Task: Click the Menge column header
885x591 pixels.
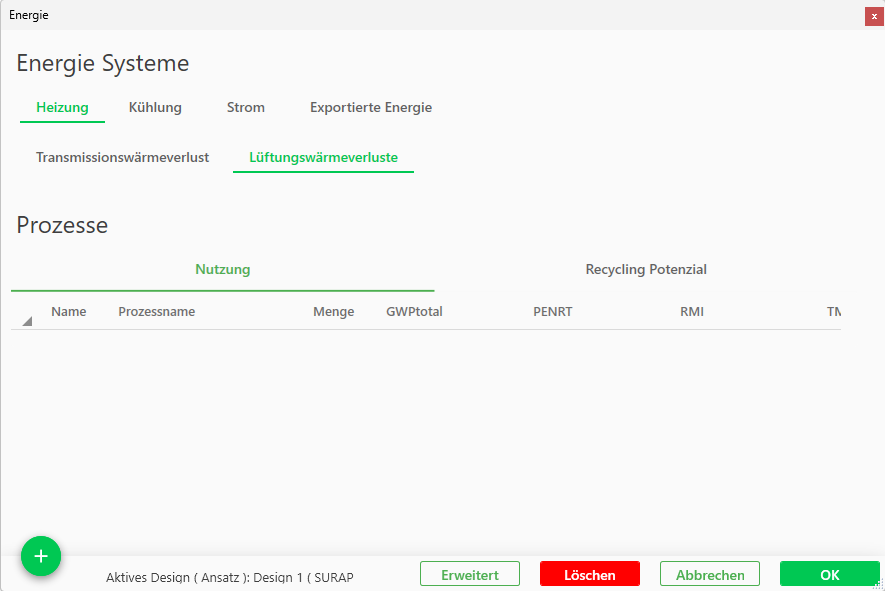Action: tap(334, 312)
